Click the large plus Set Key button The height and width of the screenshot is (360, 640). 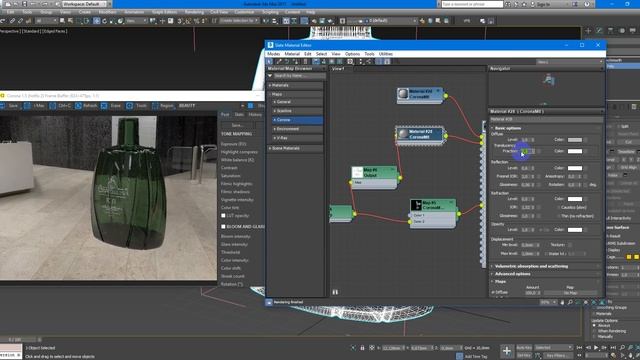click(507, 351)
